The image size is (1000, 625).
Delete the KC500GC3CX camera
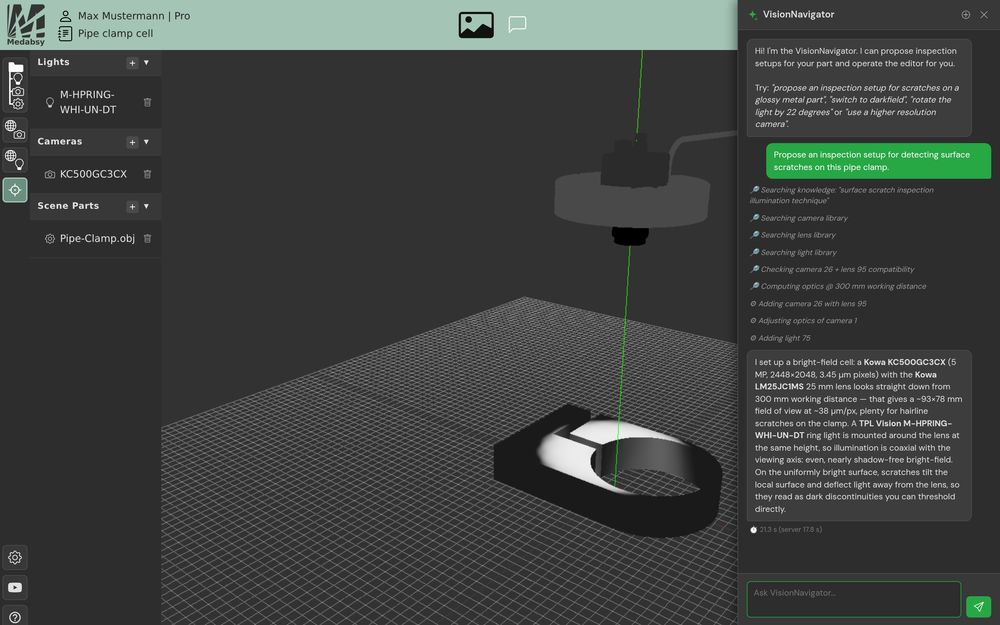(147, 174)
